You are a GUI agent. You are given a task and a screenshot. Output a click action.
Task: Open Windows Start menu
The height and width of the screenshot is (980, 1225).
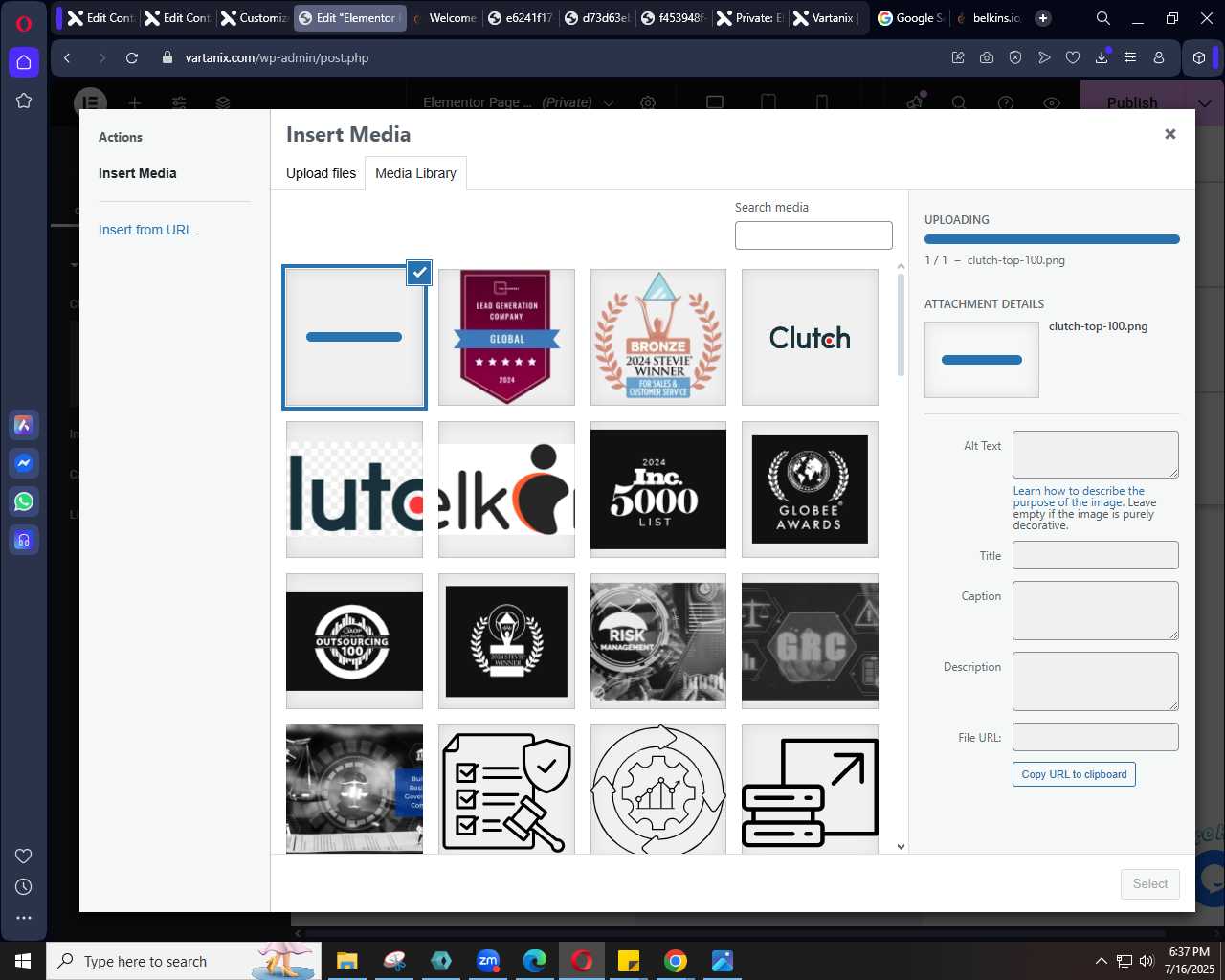23,961
